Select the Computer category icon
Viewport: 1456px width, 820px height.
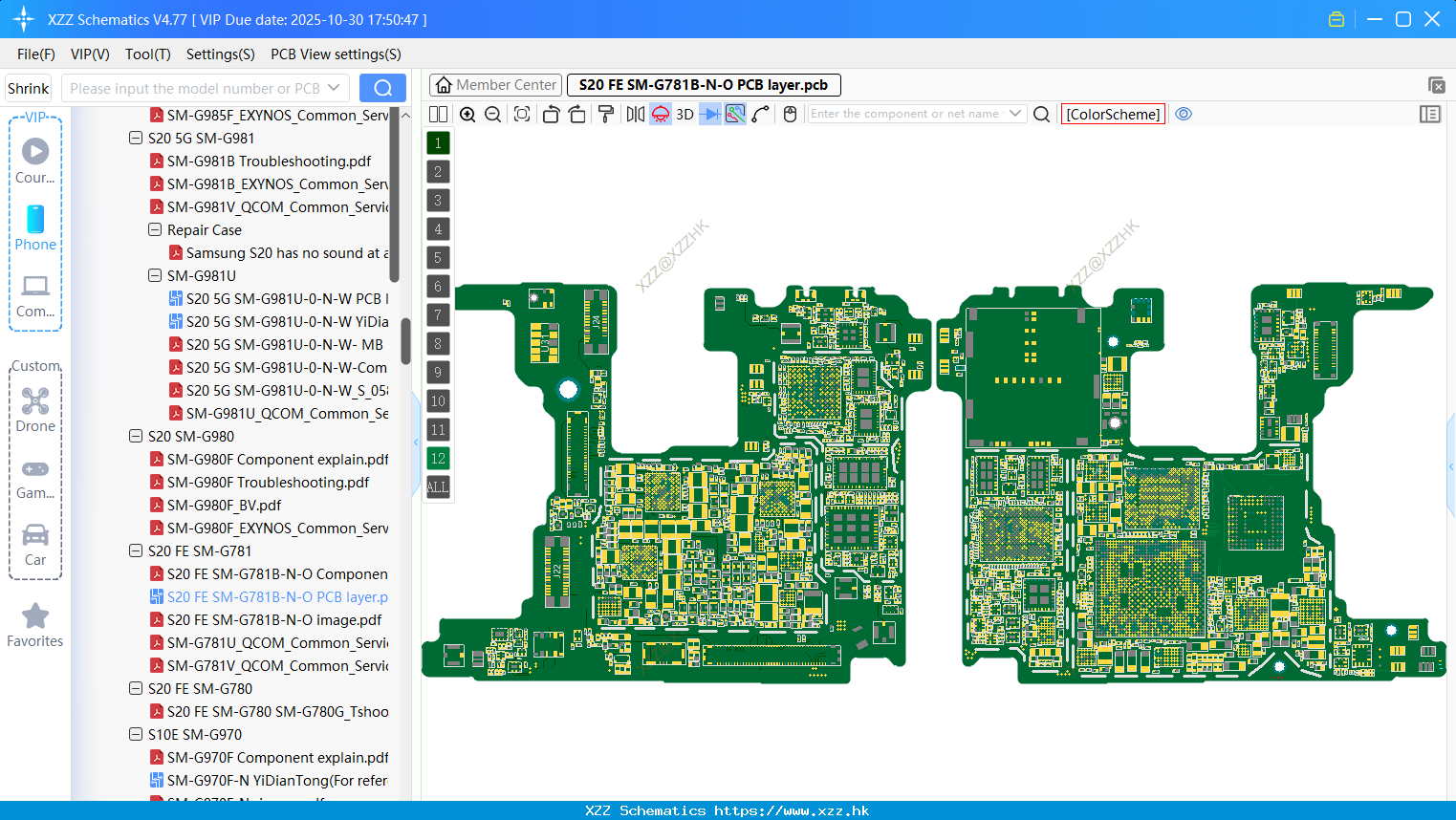coord(35,295)
